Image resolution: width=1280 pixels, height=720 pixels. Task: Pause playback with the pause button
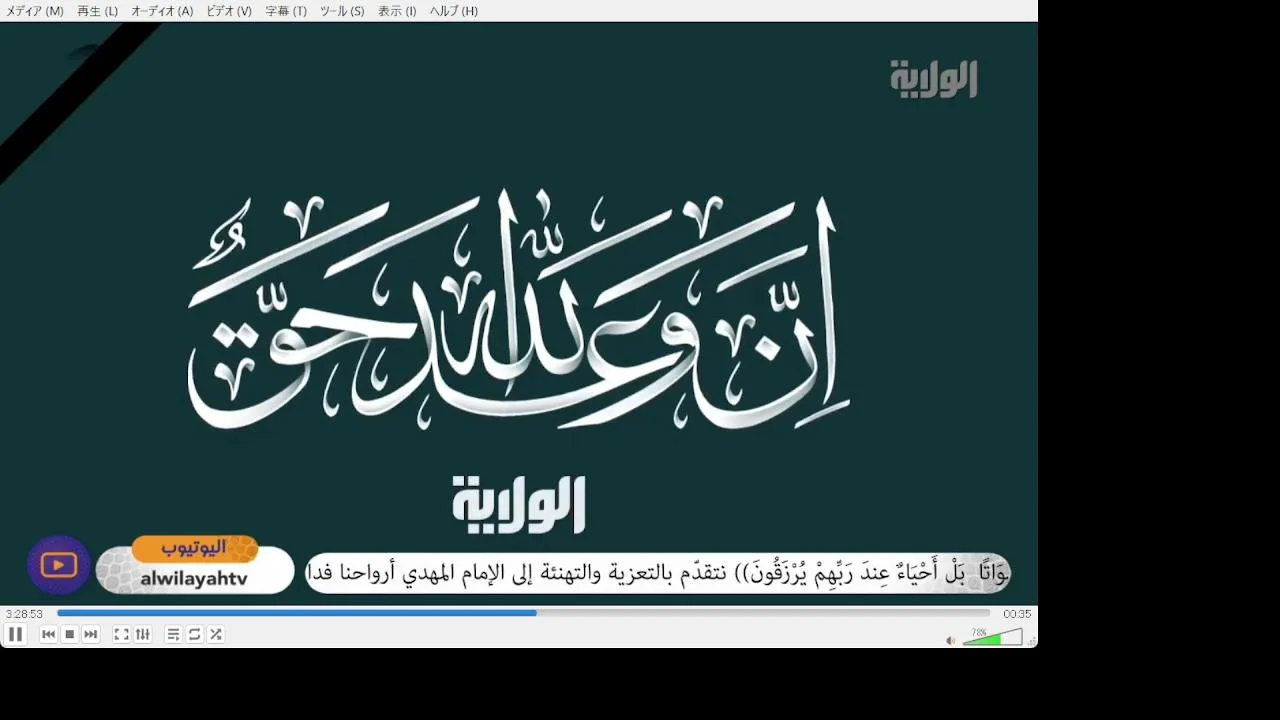pos(15,634)
